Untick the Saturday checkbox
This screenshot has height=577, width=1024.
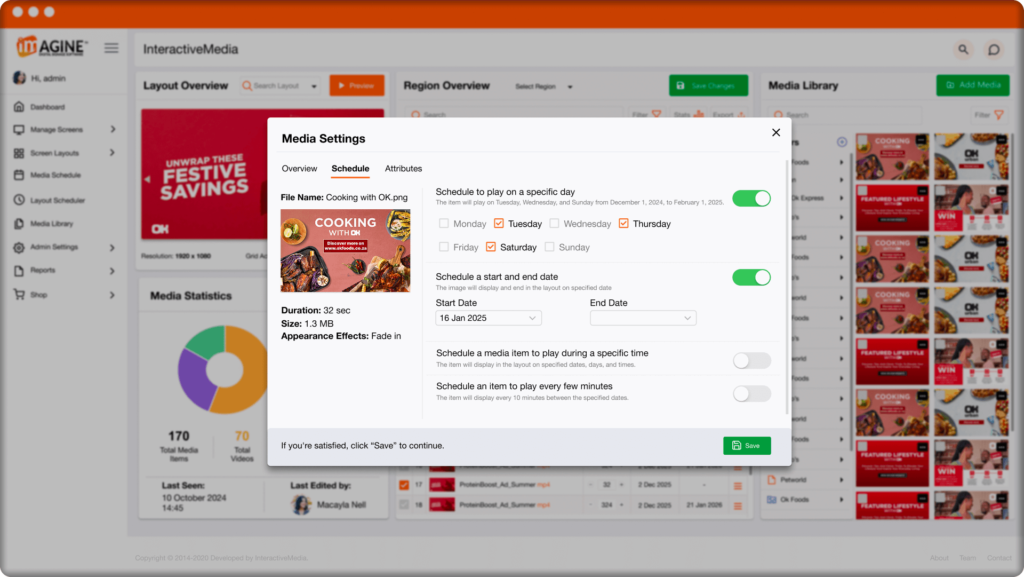coord(491,247)
